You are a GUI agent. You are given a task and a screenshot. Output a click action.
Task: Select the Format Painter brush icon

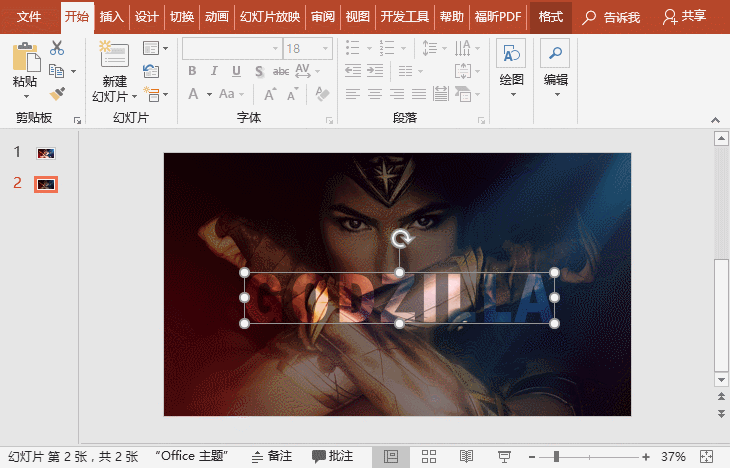coord(57,93)
